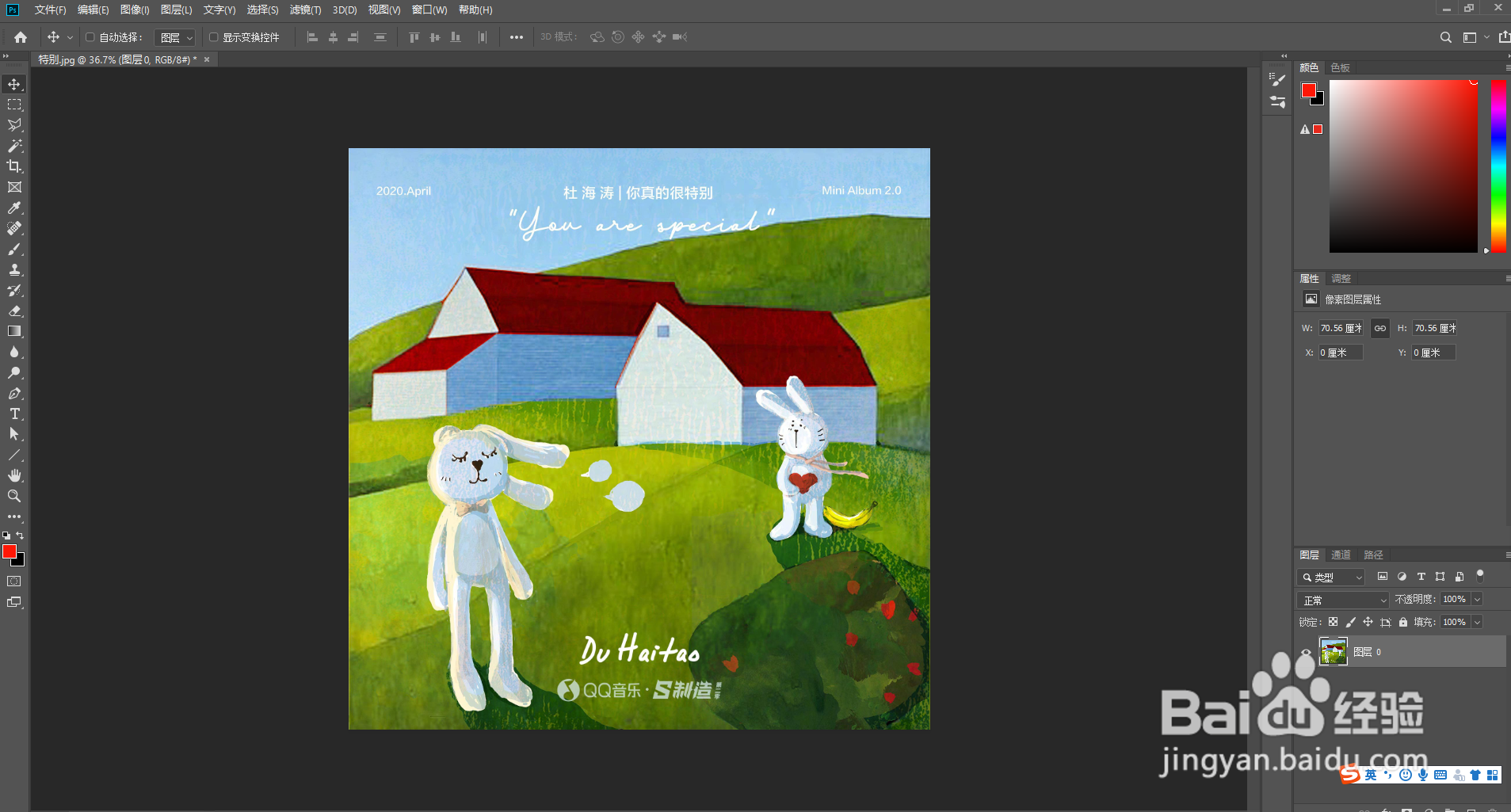Toggle lock transparent pixels

[1334, 622]
